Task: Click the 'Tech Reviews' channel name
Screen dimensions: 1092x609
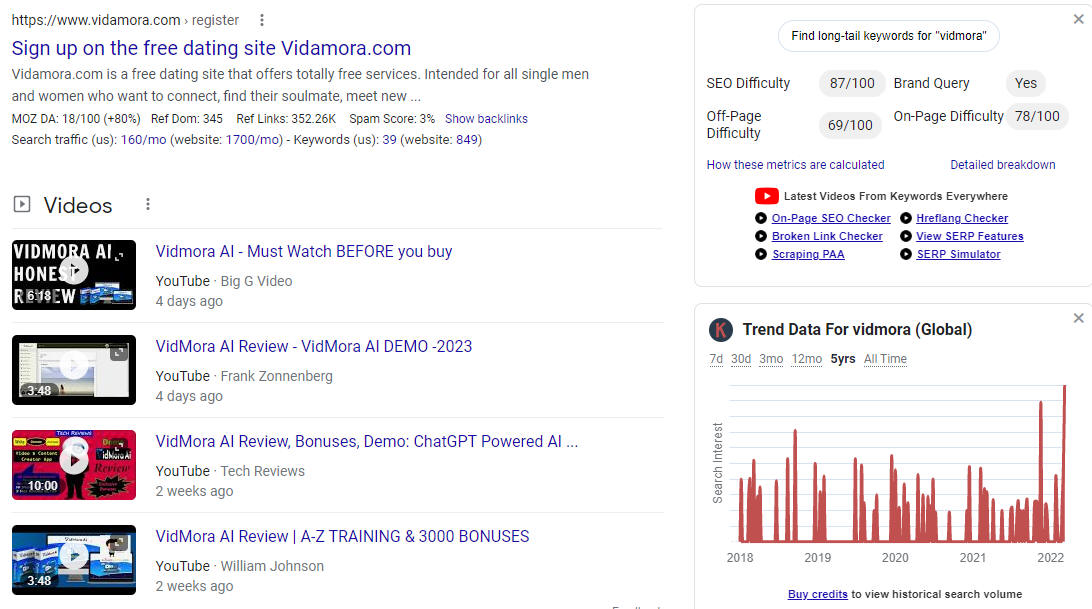Action: point(263,471)
